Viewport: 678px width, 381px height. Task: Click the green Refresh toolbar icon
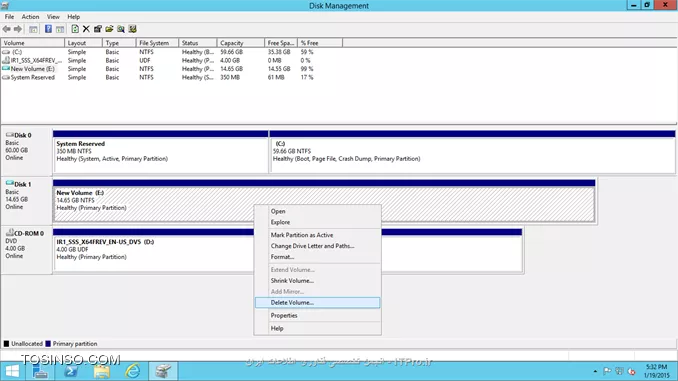[75, 29]
